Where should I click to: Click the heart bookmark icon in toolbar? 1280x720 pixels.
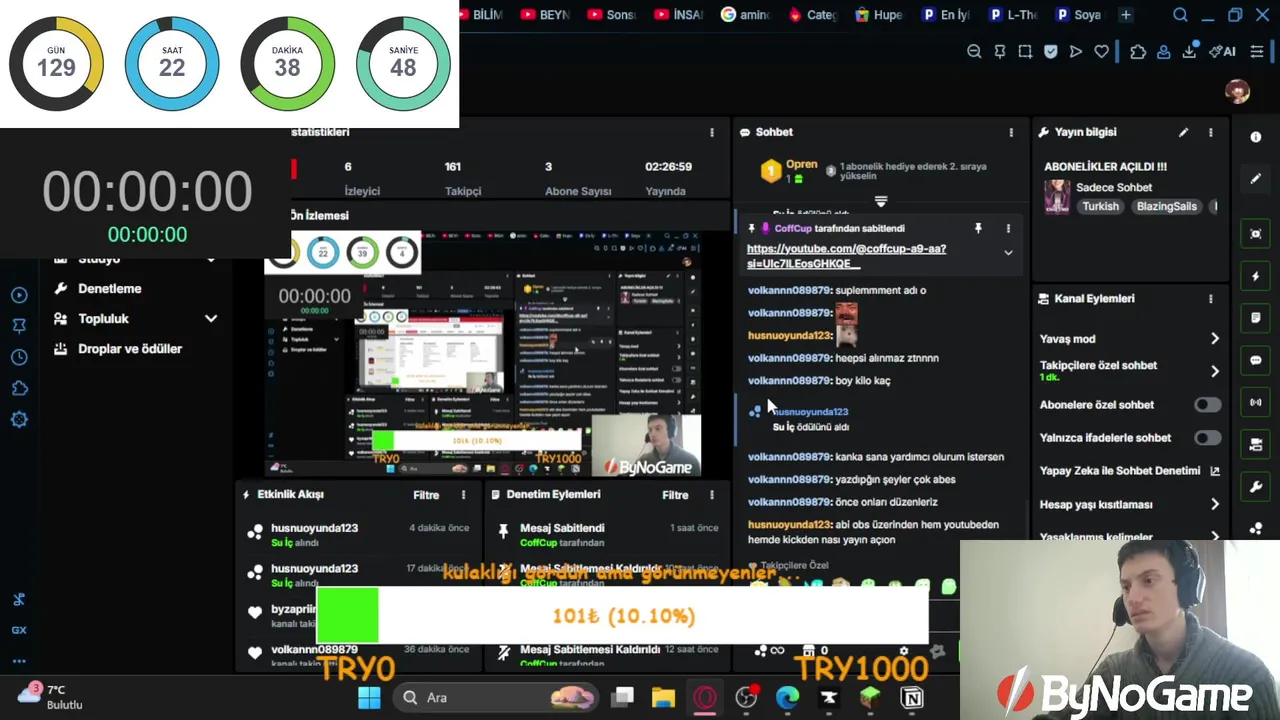click(1101, 52)
